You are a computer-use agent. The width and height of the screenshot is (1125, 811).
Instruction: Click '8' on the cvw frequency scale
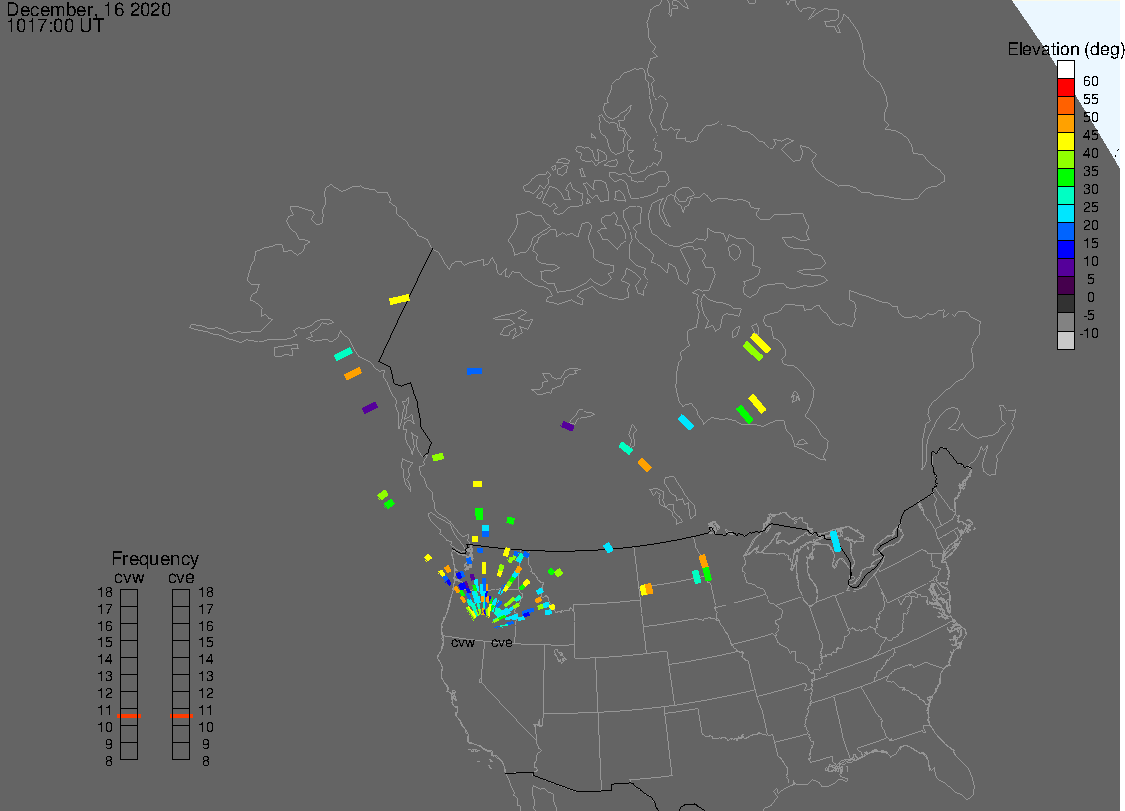109,761
